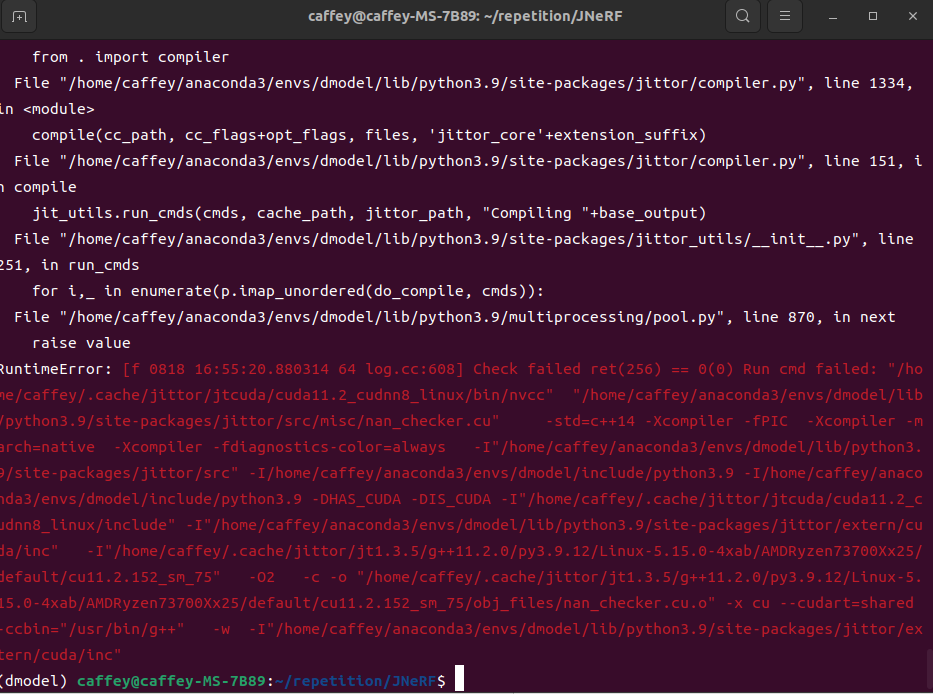Click the 'jit_utils.run_cmds' line
This screenshot has width=933, height=694.
pyautogui.click(x=369, y=213)
